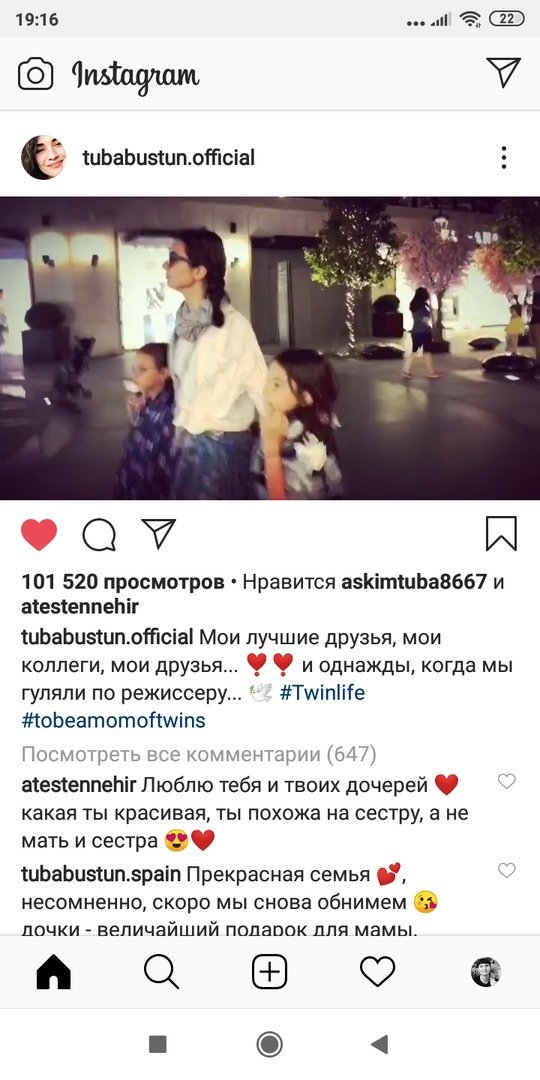This screenshot has height=1080, width=540.
Task: Tap the video post to play
Action: [x=270, y=349]
